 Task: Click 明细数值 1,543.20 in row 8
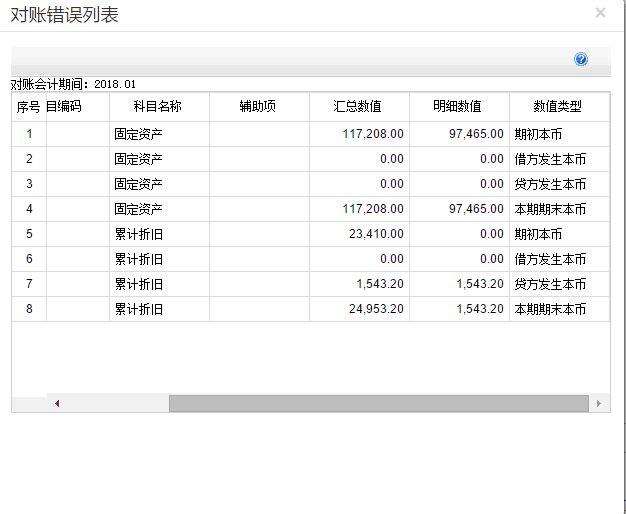480,309
